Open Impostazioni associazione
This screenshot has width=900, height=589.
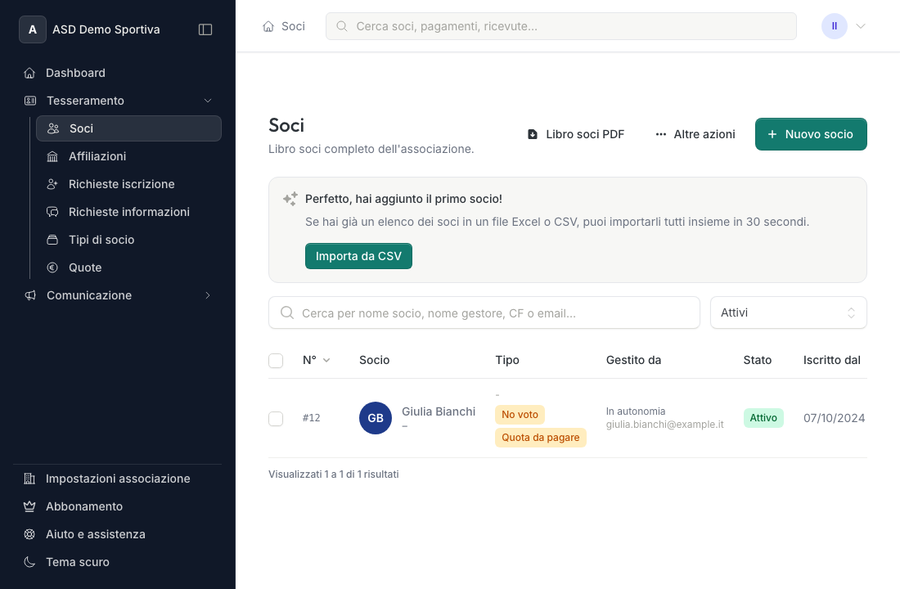tap(117, 479)
